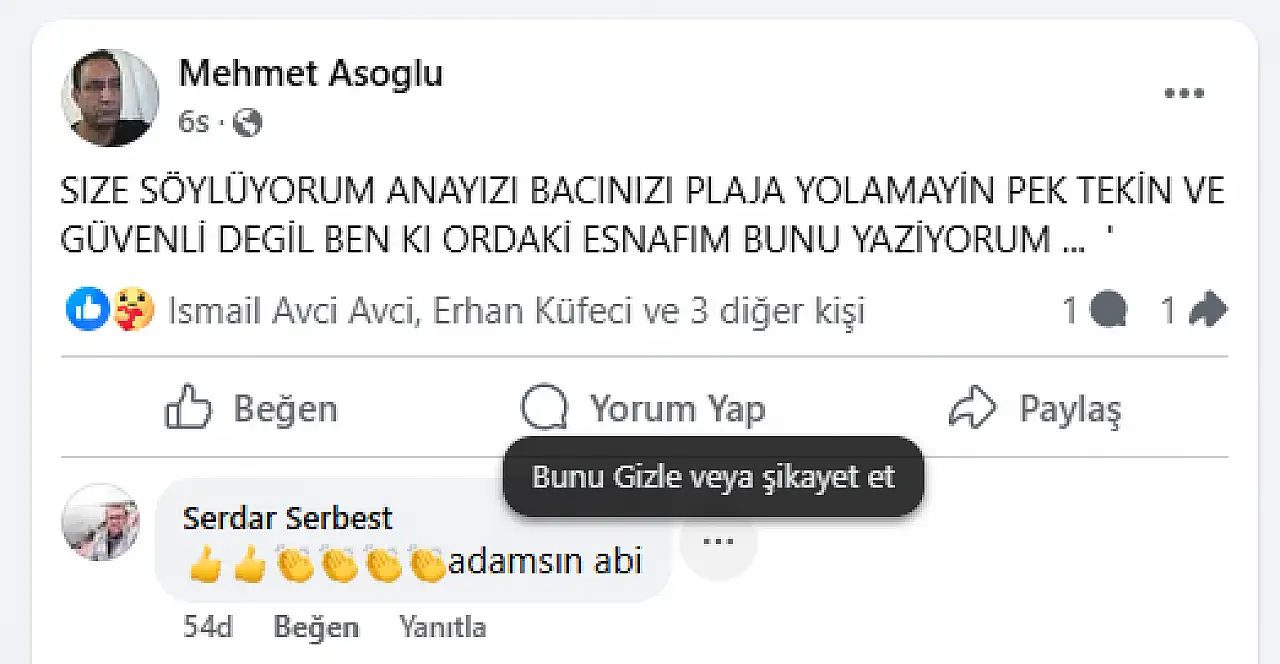This screenshot has height=664, width=1280.
Task: Open the 54d comment timestamp
Action: pos(208,628)
